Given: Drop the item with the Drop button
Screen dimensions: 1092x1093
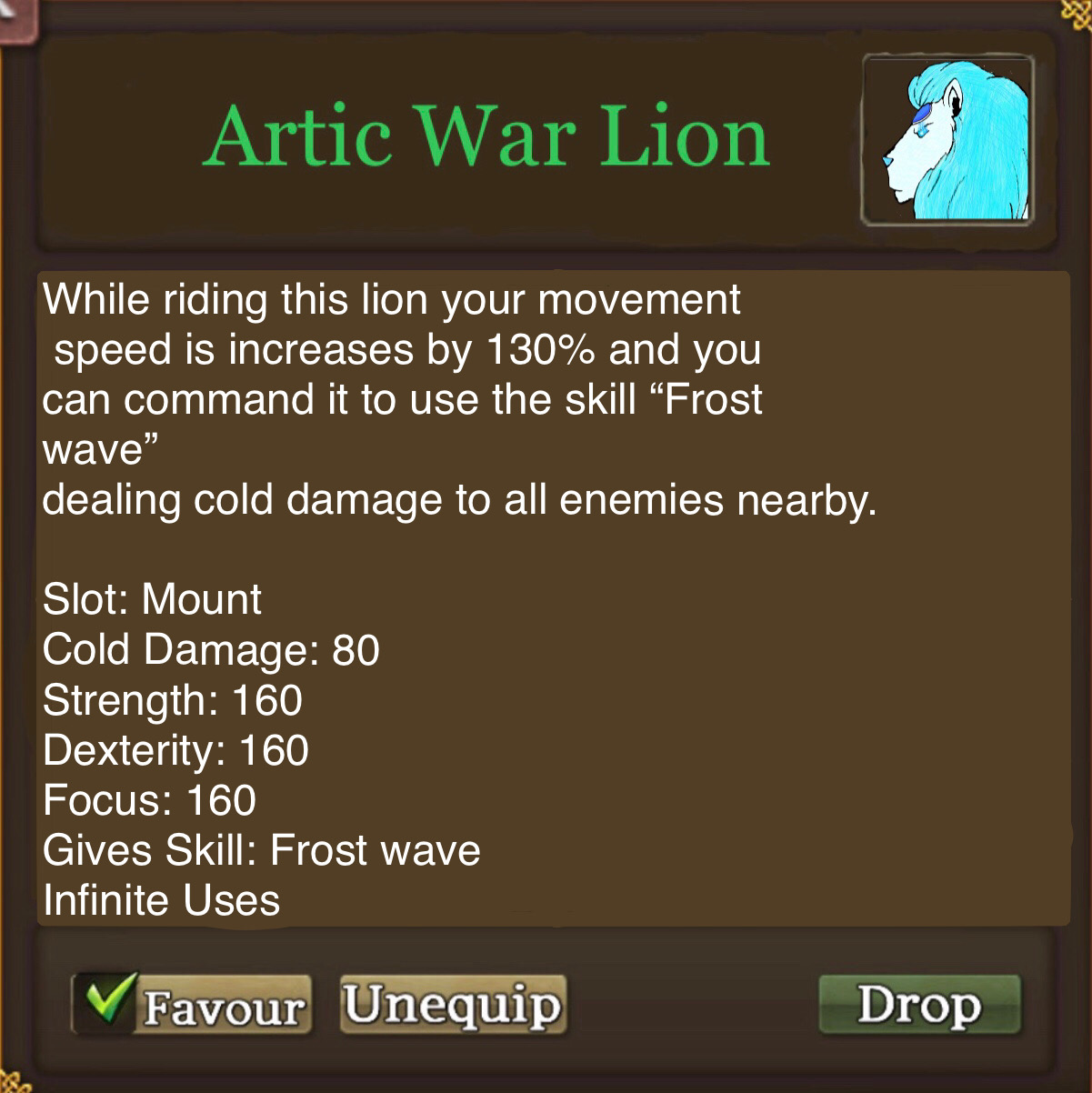Looking at the screenshot, I should pos(919,1005).
